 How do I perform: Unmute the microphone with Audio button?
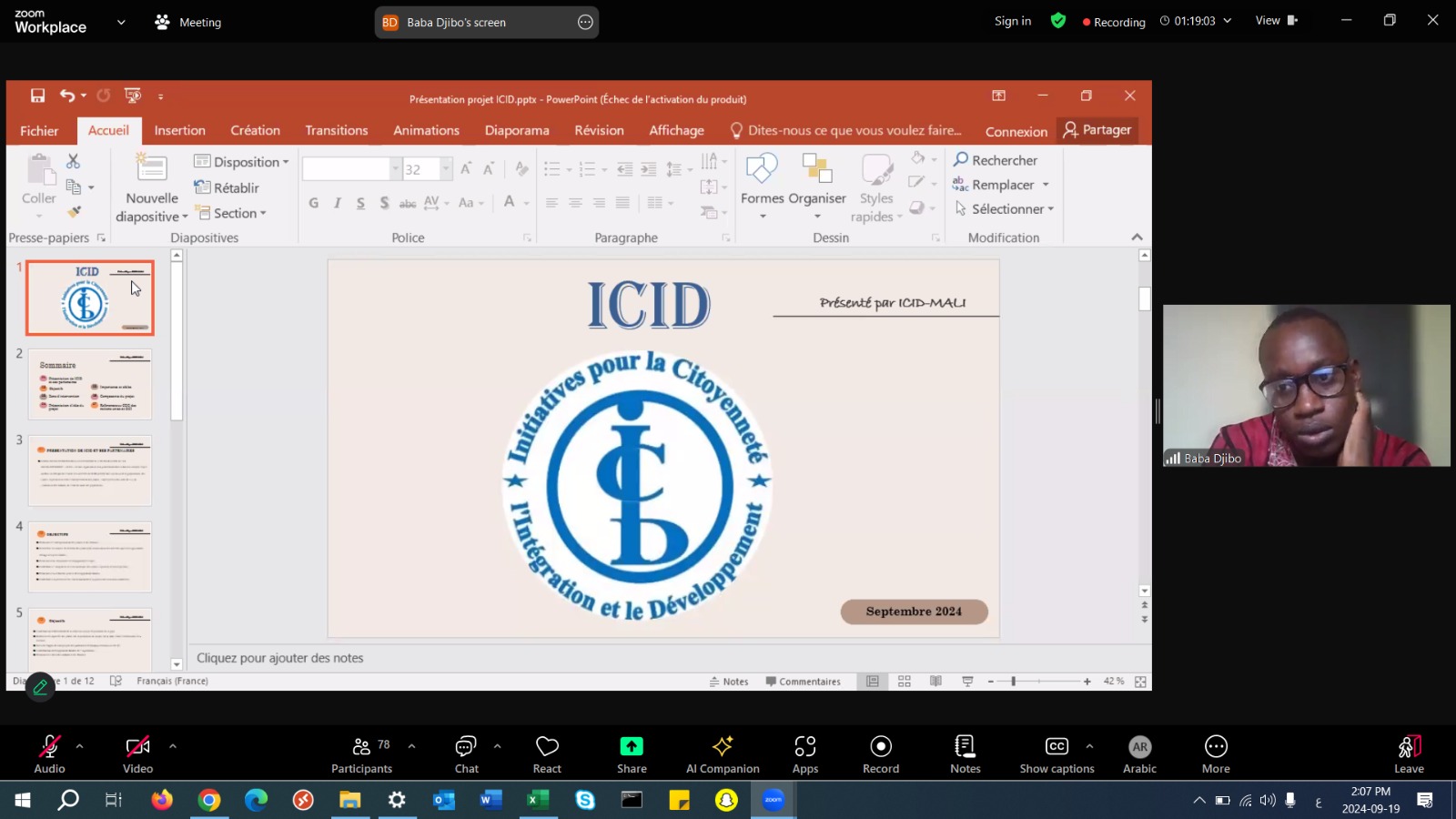coord(49,754)
